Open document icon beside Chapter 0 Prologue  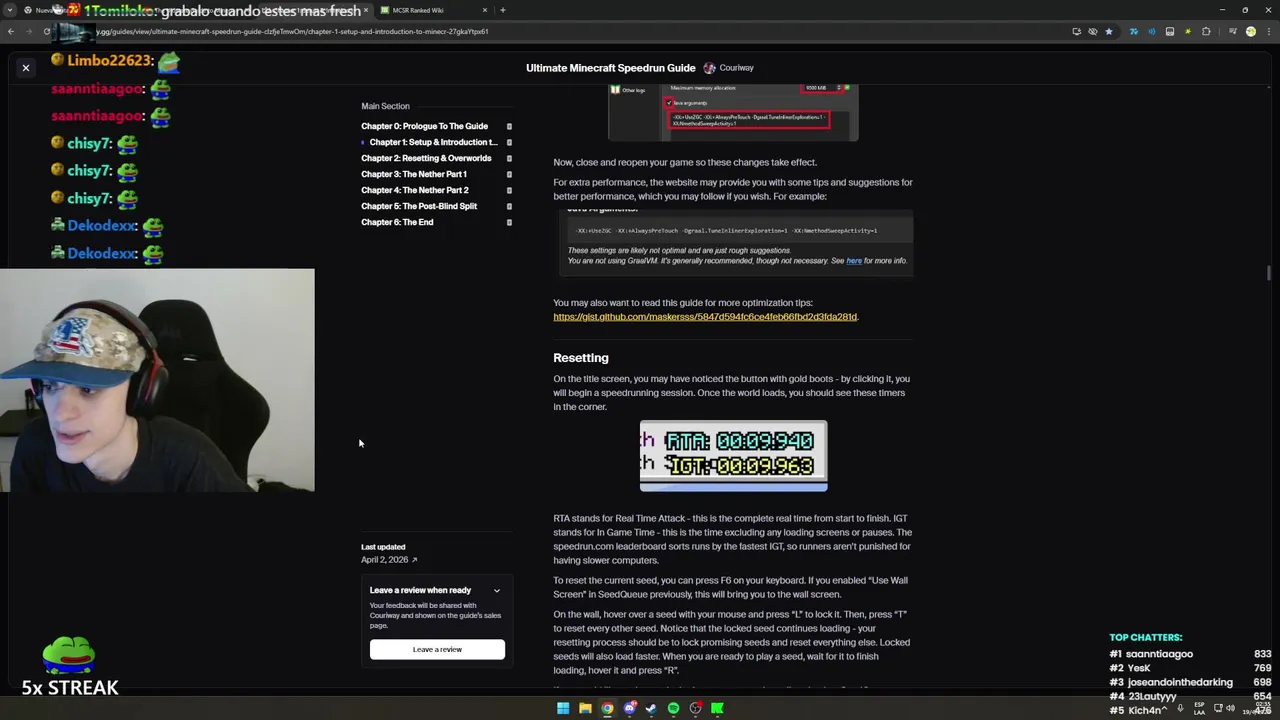[x=509, y=126]
